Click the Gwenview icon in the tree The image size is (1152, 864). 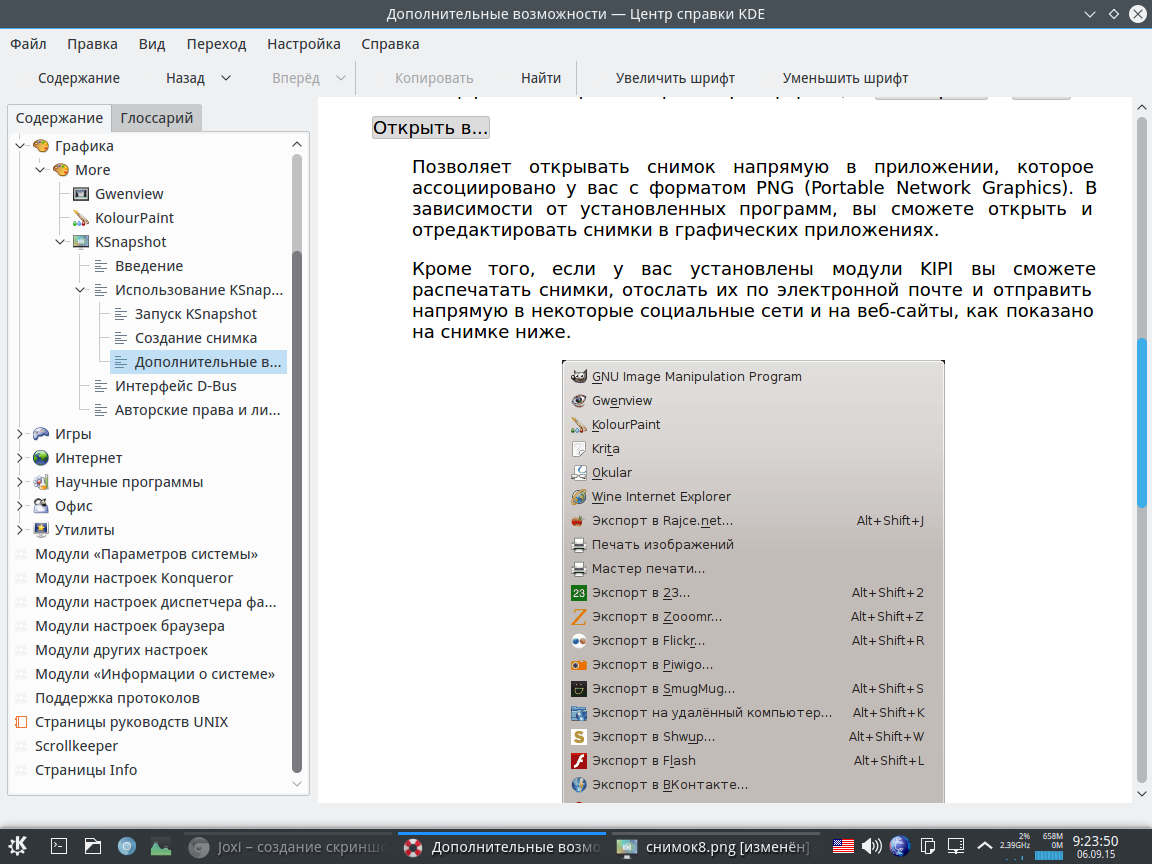(81, 194)
